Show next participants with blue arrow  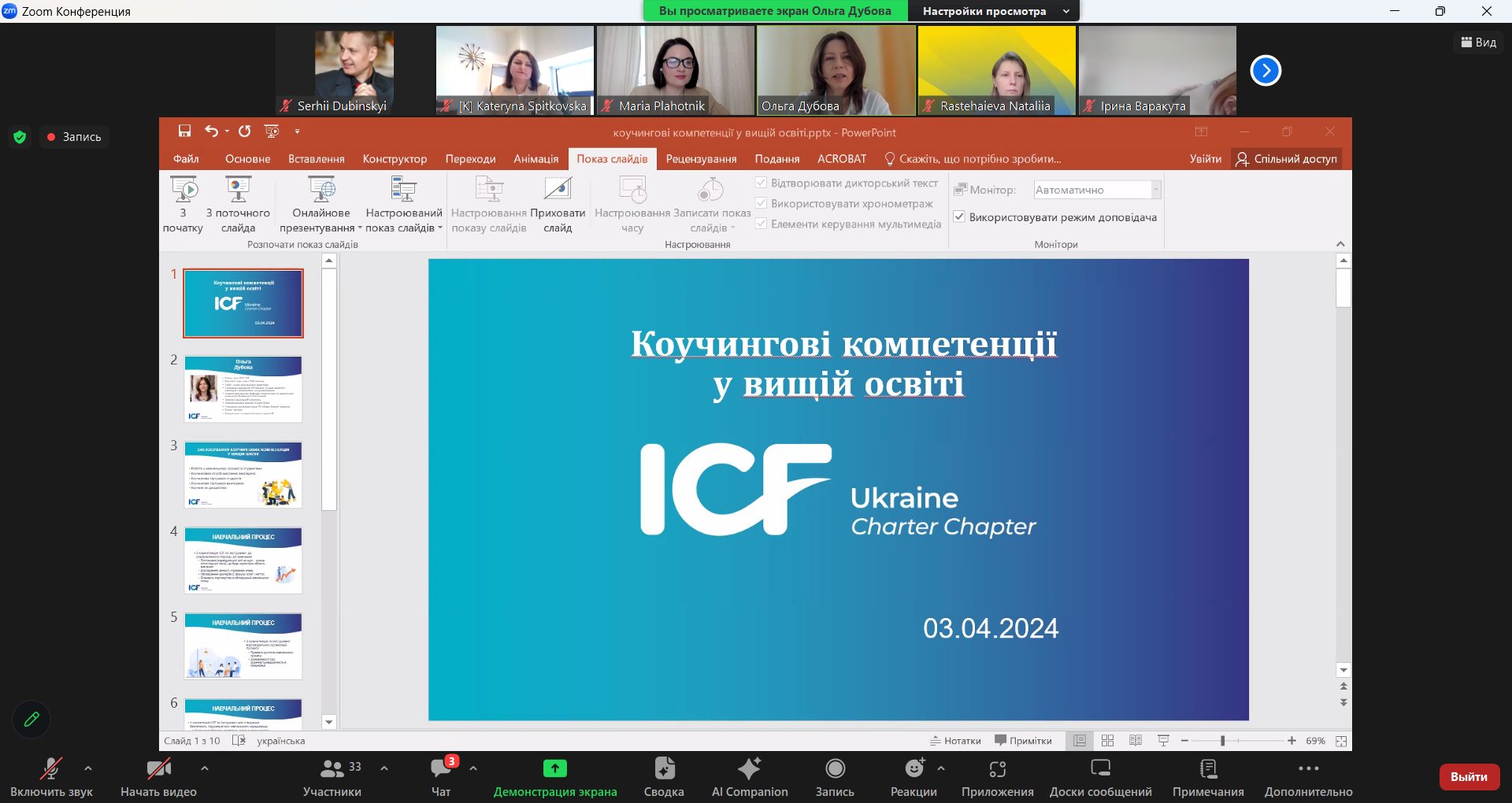click(1266, 71)
